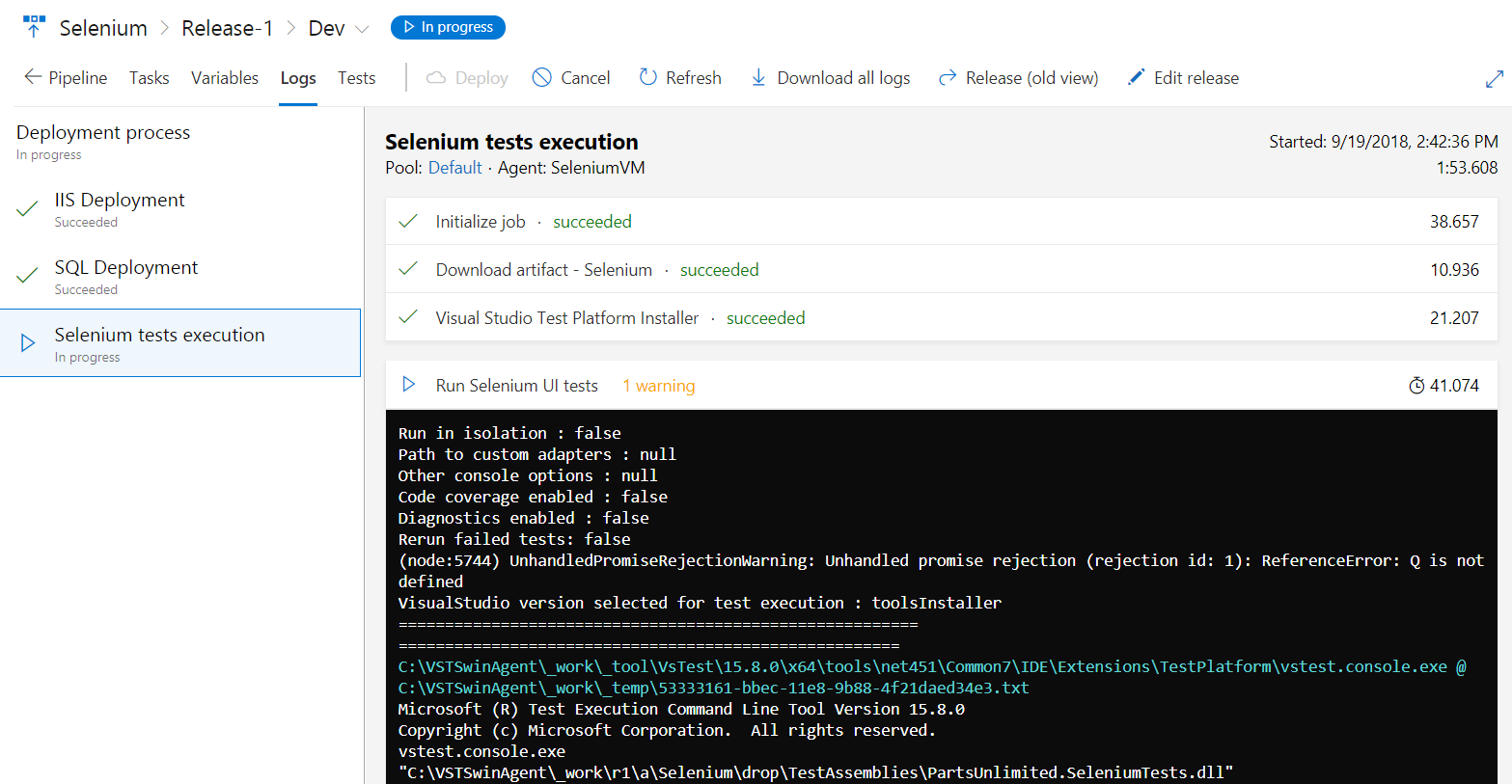Open the Selenium breadcrumb link
This screenshot has height=784, width=1512.
[103, 28]
